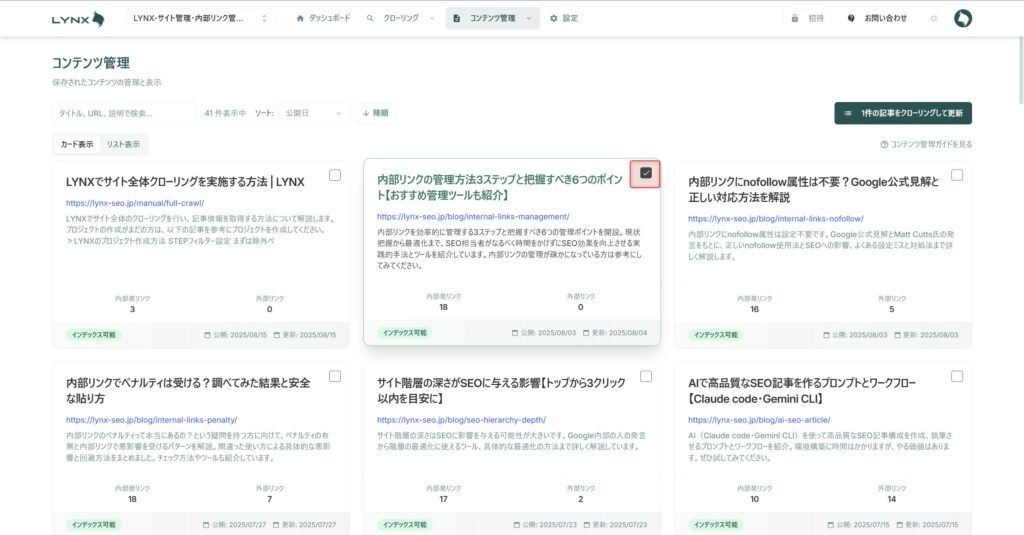
Task: Check the LYNXでサイト全体クローリング card checkbox
Action: pyautogui.click(x=335, y=175)
